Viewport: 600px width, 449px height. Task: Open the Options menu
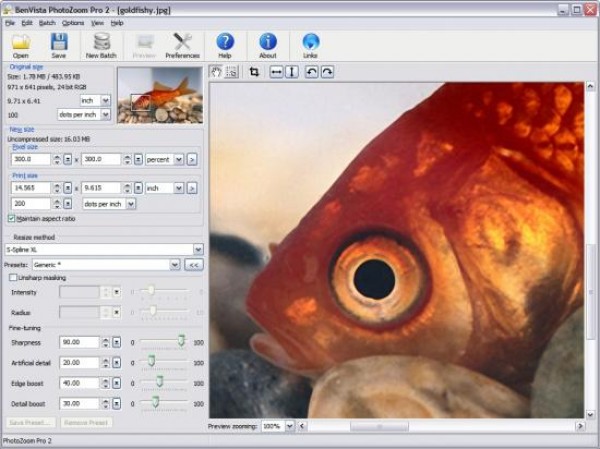(x=73, y=22)
